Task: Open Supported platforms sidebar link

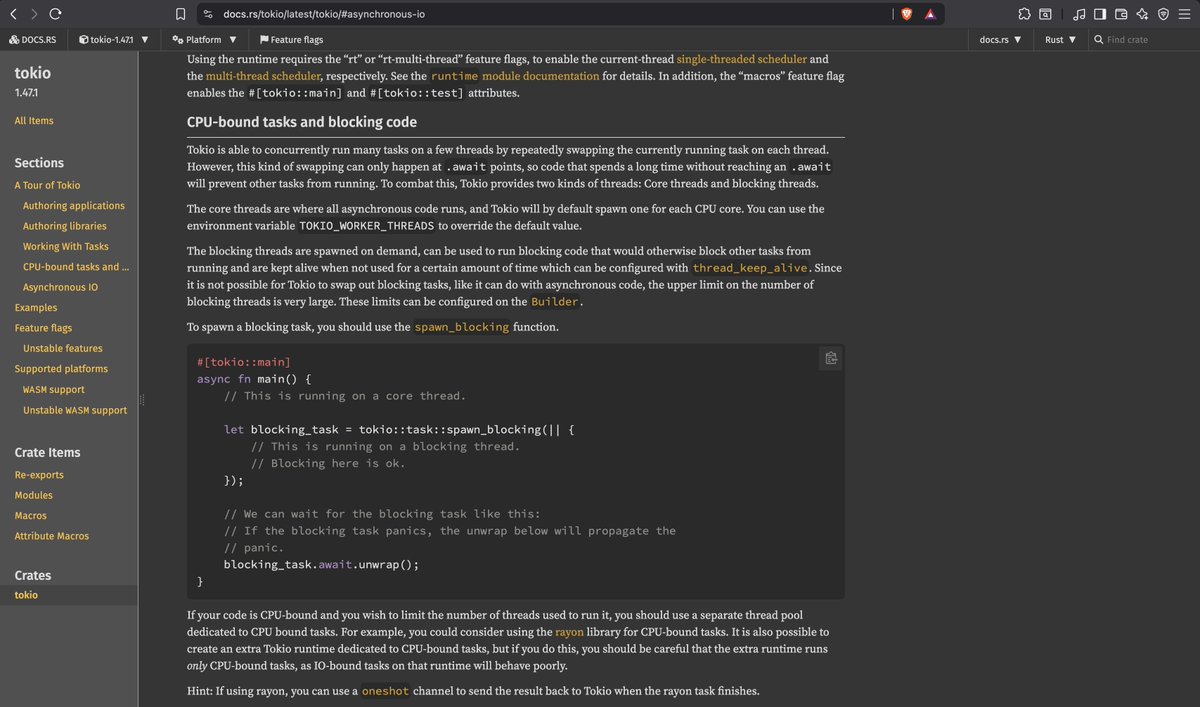Action: click(61, 368)
